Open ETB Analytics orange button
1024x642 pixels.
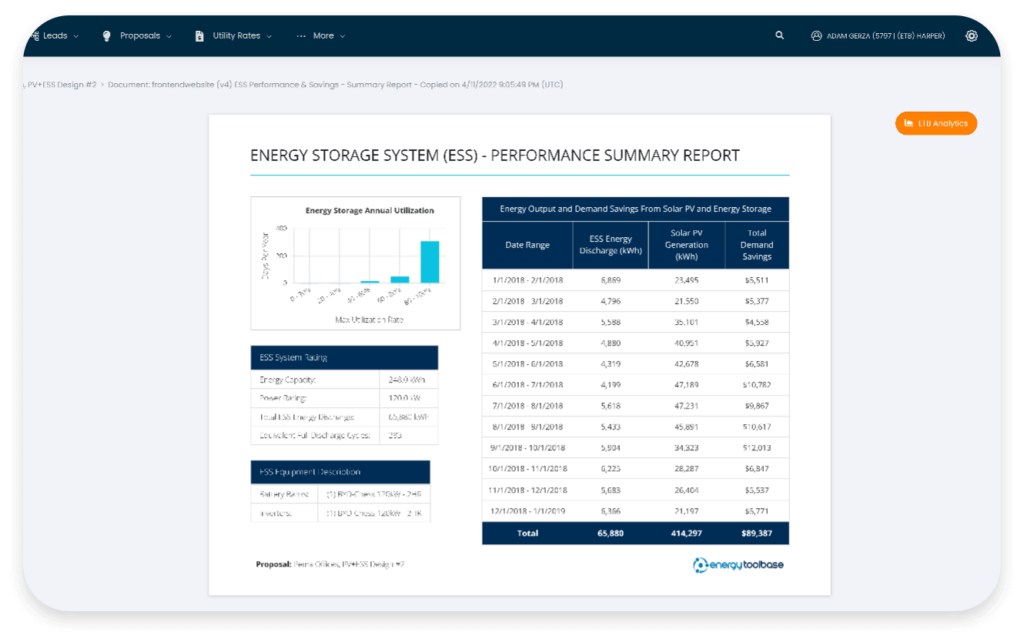click(936, 123)
